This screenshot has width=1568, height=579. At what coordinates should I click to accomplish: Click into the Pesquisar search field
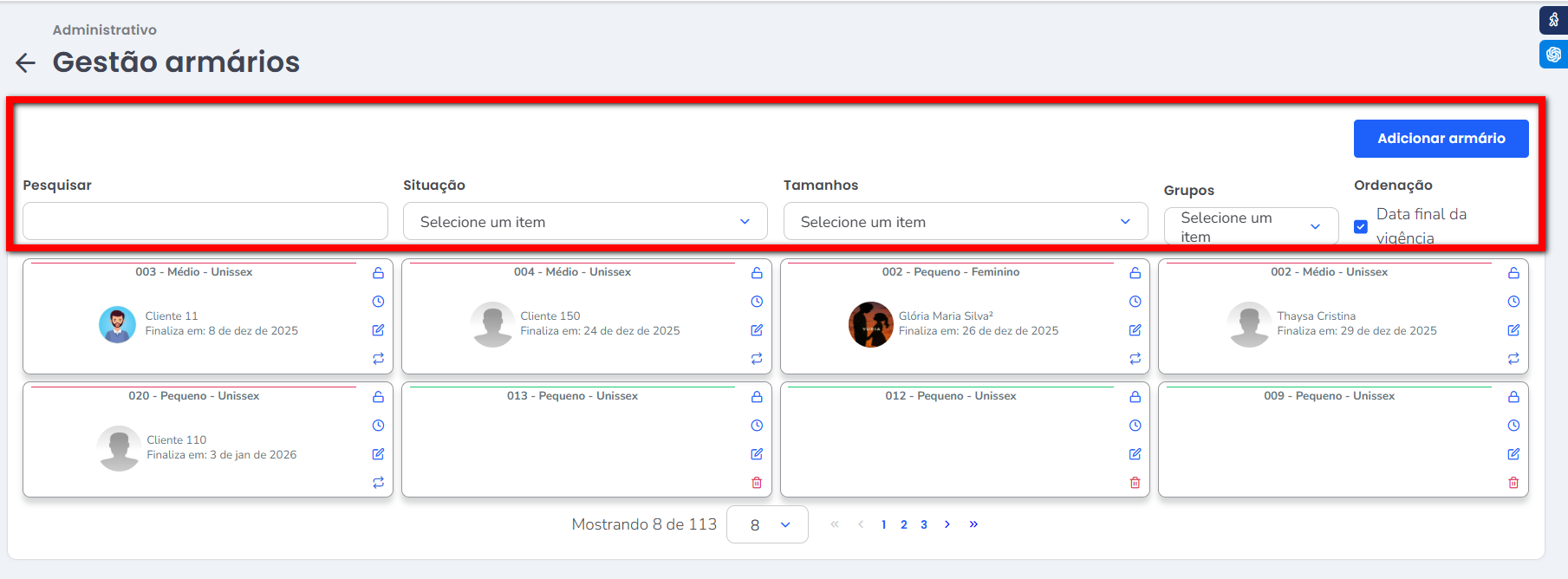click(205, 222)
